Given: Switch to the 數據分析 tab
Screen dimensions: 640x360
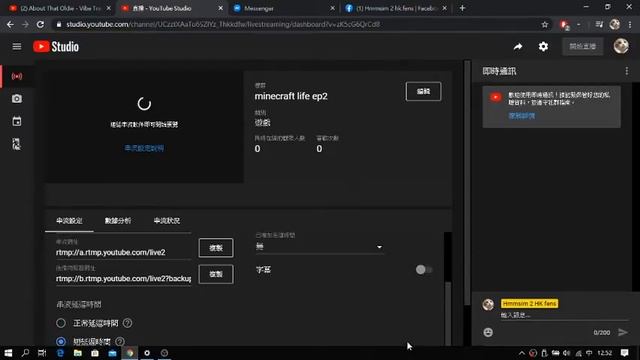Looking at the screenshot, I should click(x=118, y=221).
